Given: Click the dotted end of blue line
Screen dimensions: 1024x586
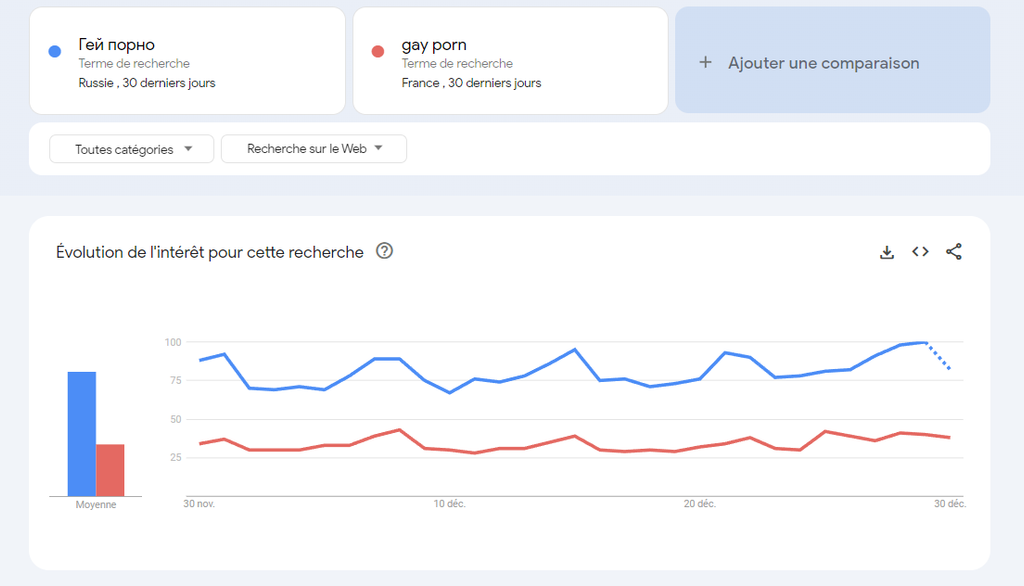Looking at the screenshot, I should click(940, 357).
